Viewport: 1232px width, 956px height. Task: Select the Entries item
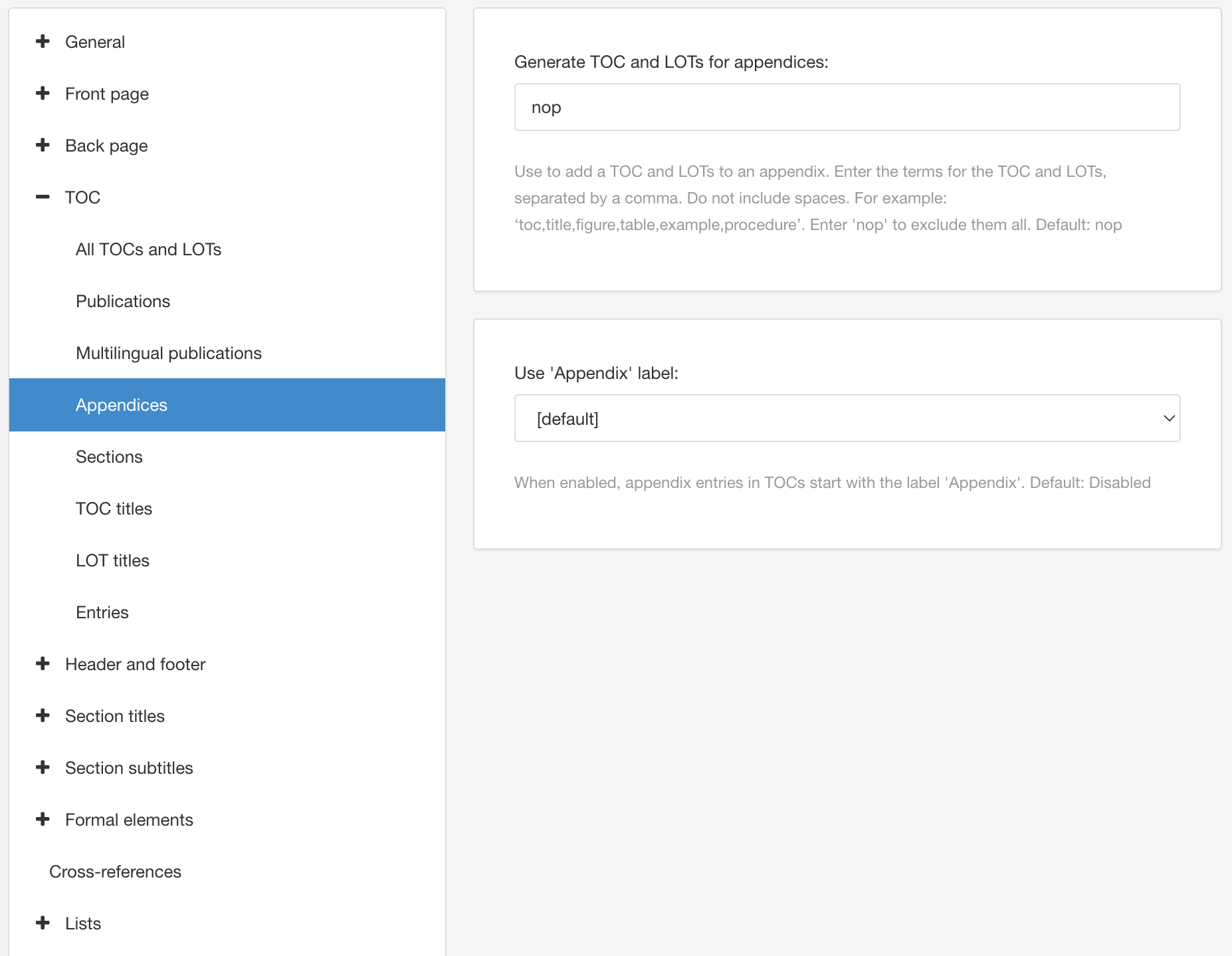pyautogui.click(x=102, y=612)
